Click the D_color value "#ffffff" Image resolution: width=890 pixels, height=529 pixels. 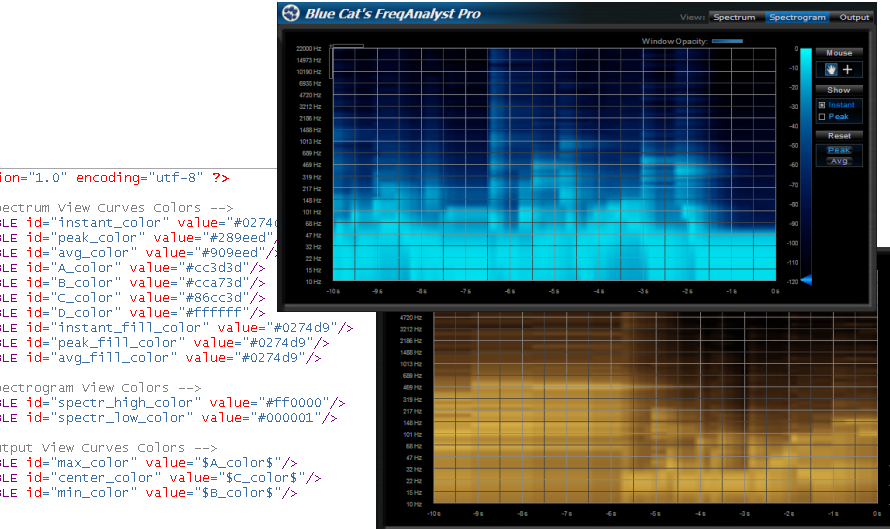(x=218, y=313)
